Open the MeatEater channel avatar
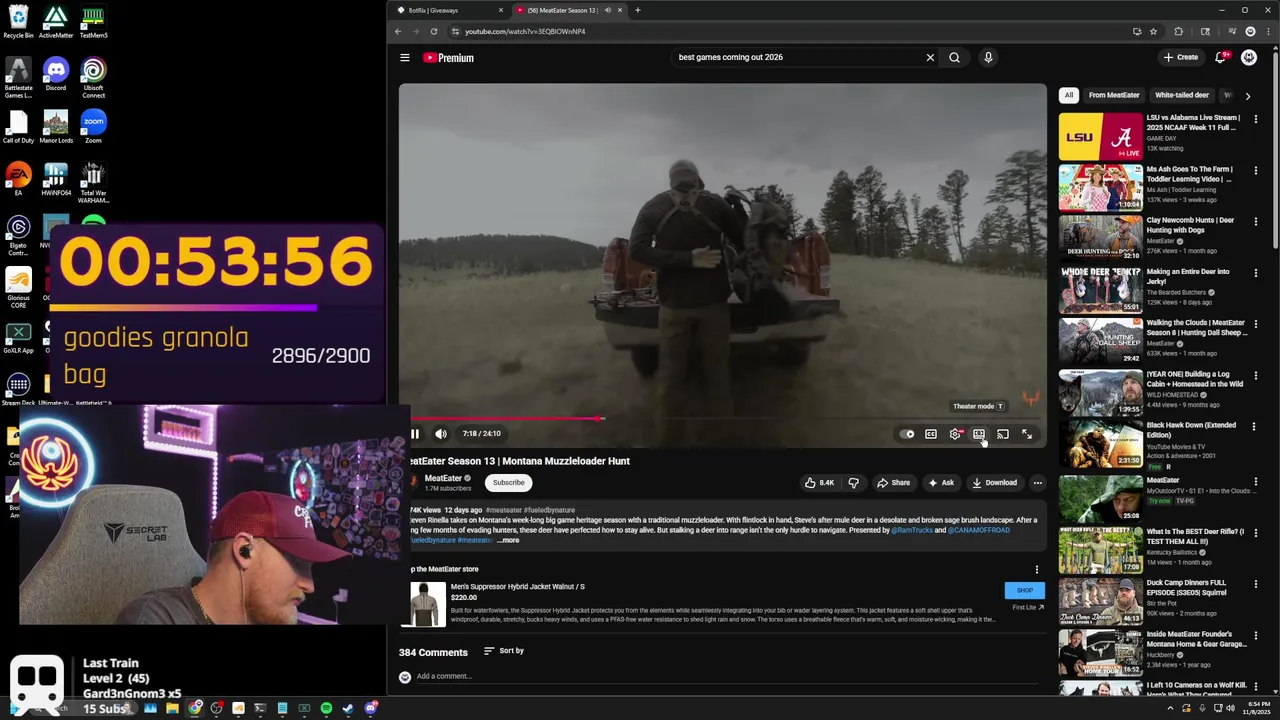The image size is (1280, 720). pyautogui.click(x=413, y=482)
